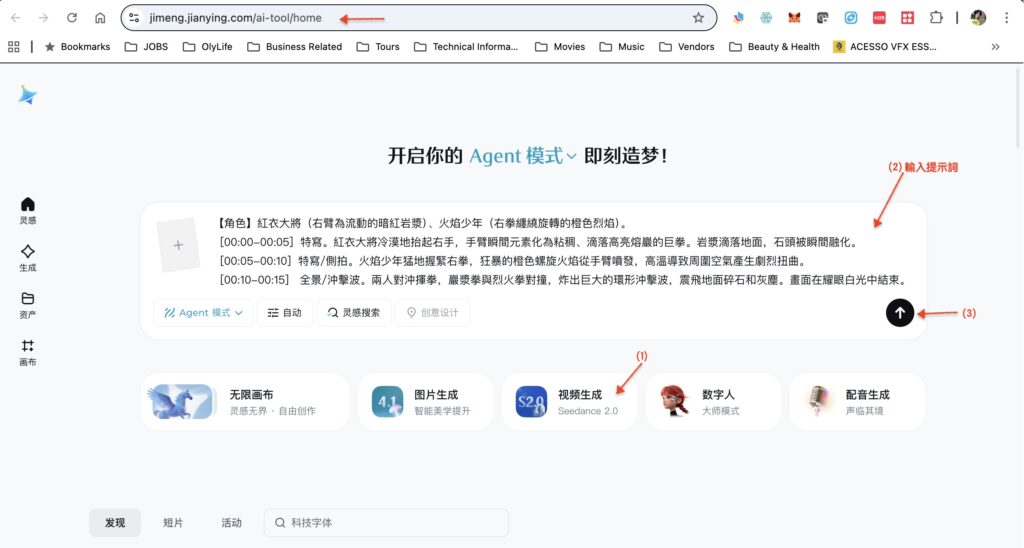The width and height of the screenshot is (1024, 548).
Task: Toggle the 创意设计 option
Action: 432,313
